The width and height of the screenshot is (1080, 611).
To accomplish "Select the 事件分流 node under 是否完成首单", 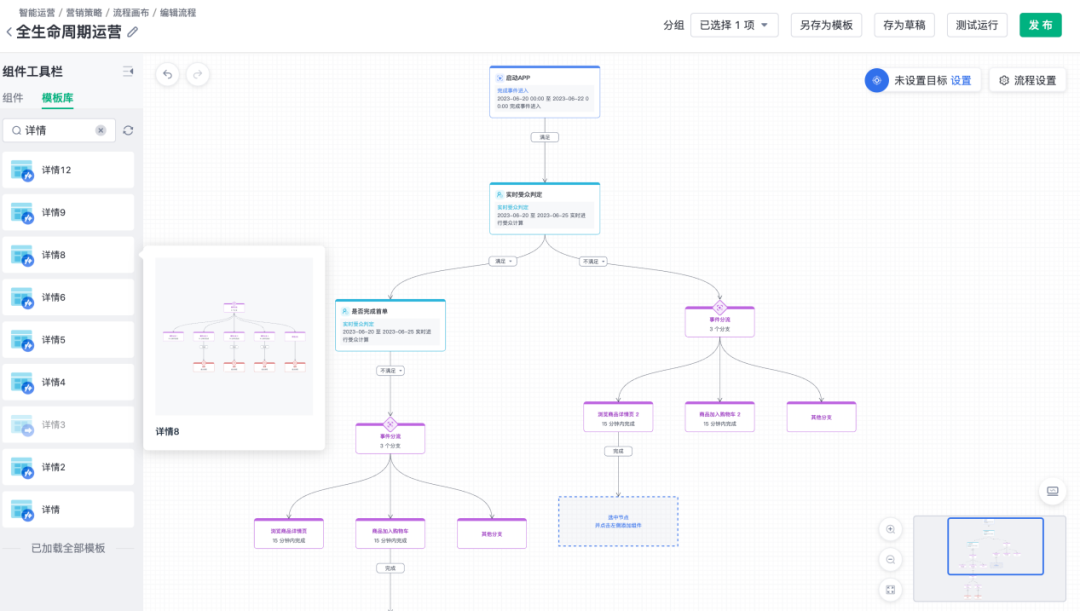I will tap(391, 437).
